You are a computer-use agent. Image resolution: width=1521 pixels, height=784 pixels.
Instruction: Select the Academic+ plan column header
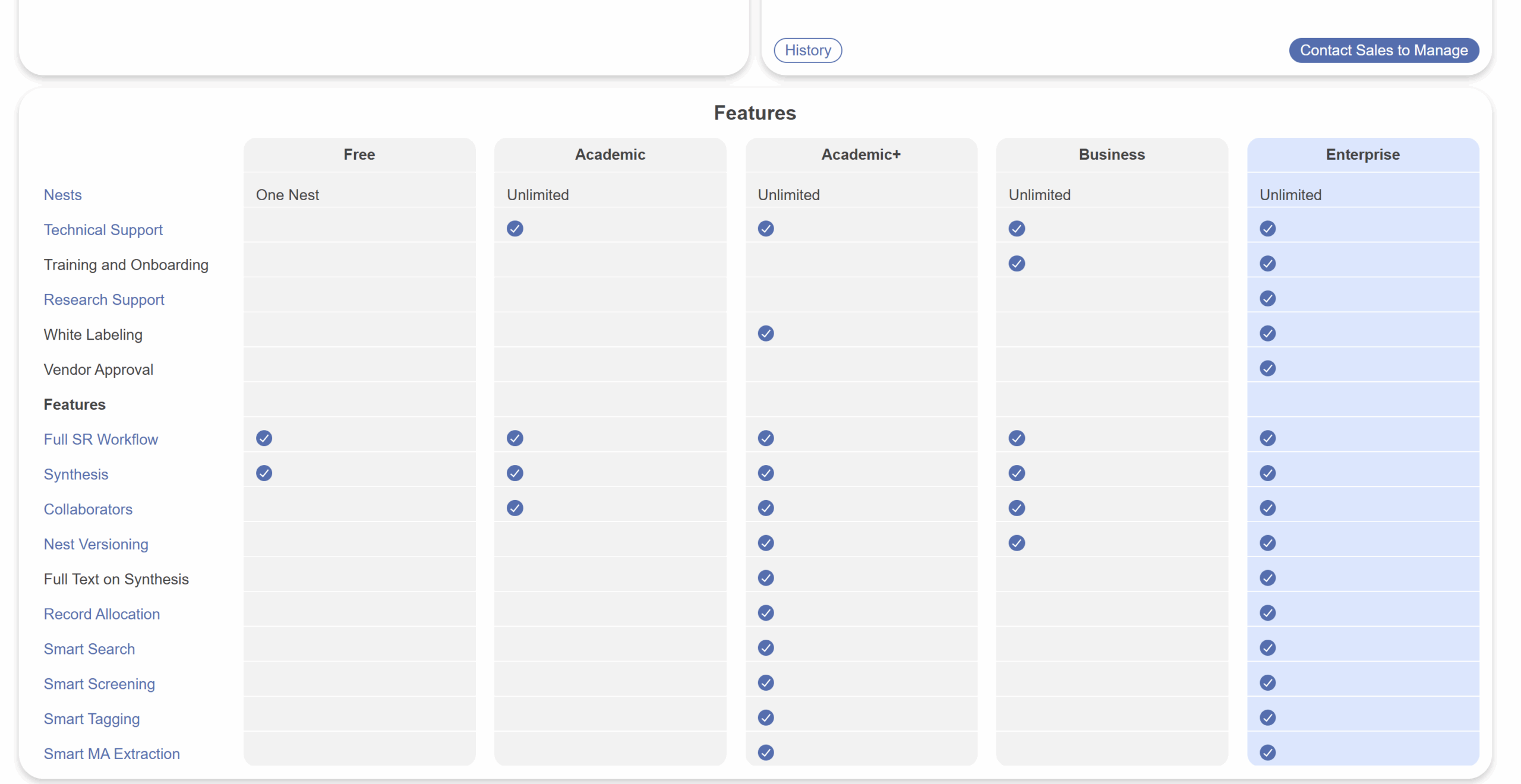pos(860,154)
